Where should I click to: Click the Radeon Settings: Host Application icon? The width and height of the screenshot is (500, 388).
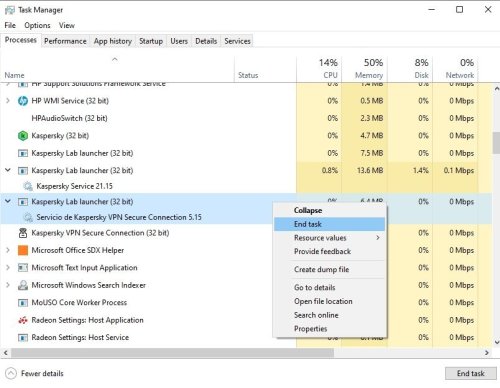point(23,320)
